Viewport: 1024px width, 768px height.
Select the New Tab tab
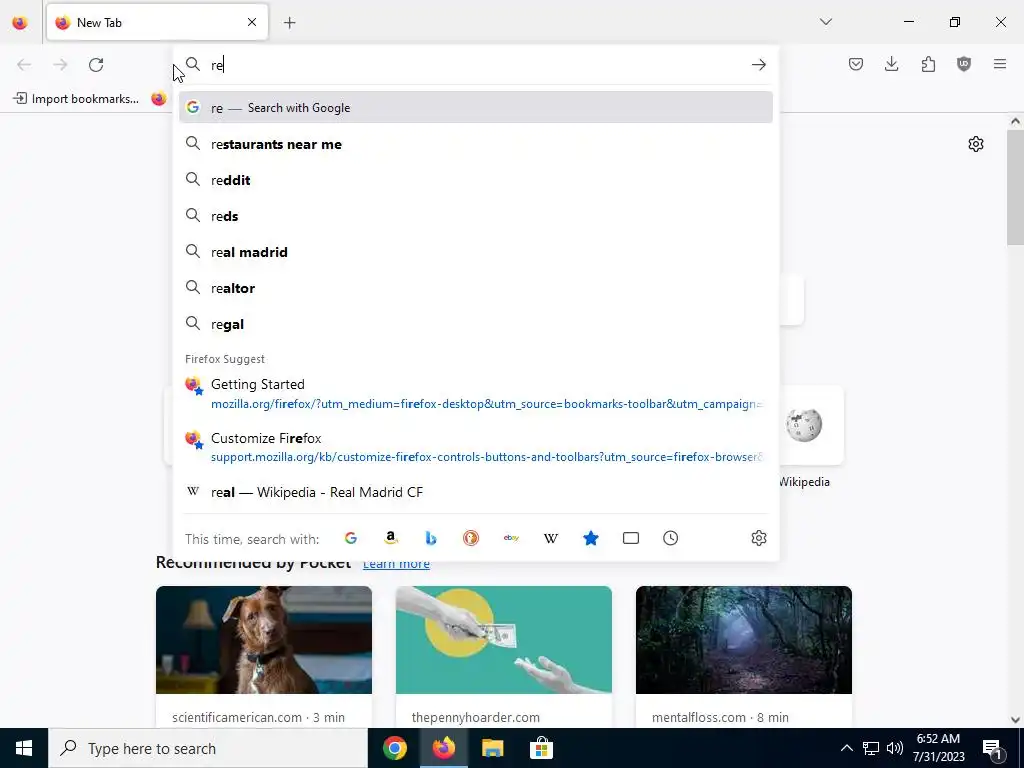click(x=157, y=22)
